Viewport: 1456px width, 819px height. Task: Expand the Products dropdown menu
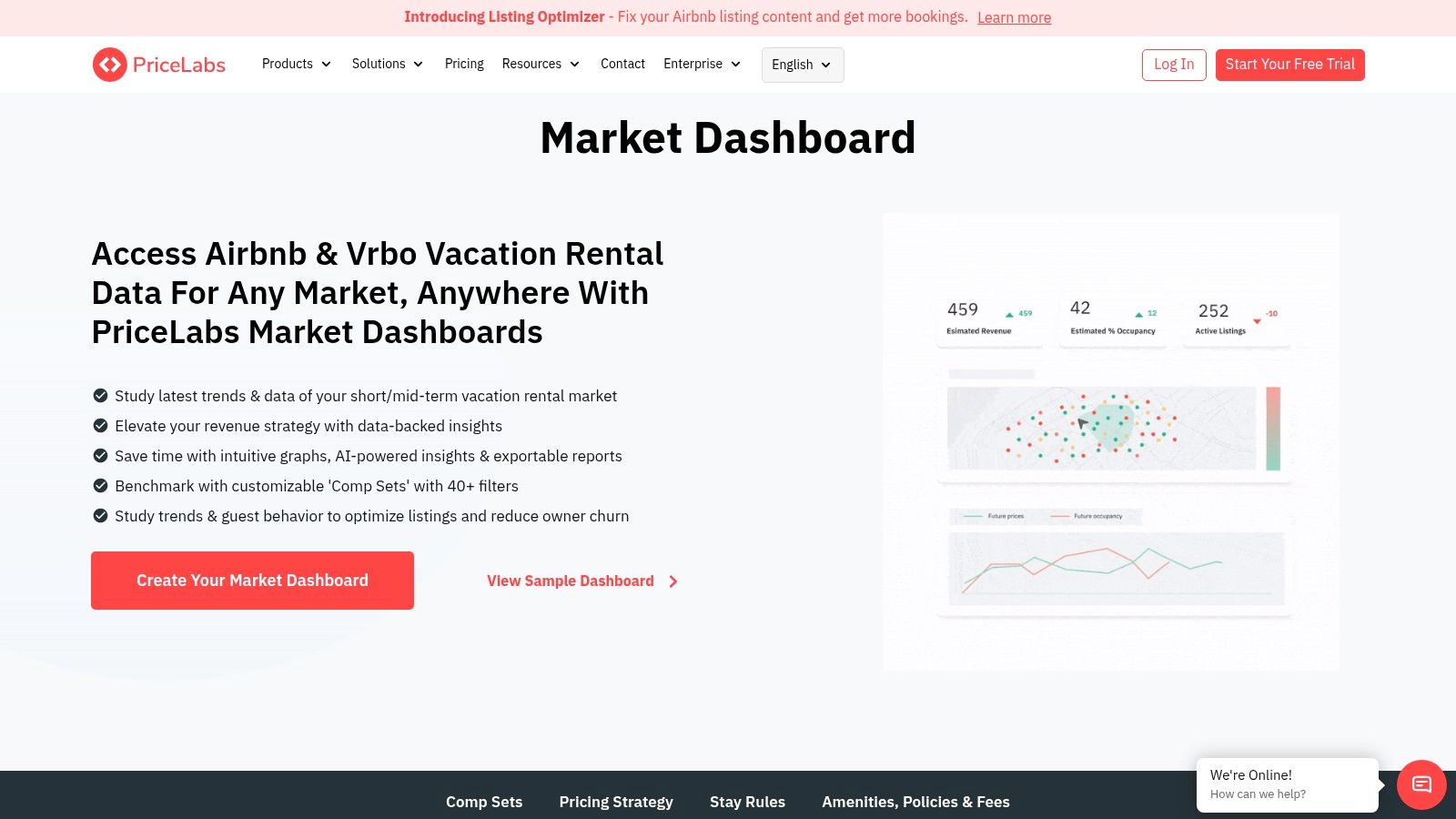[297, 64]
